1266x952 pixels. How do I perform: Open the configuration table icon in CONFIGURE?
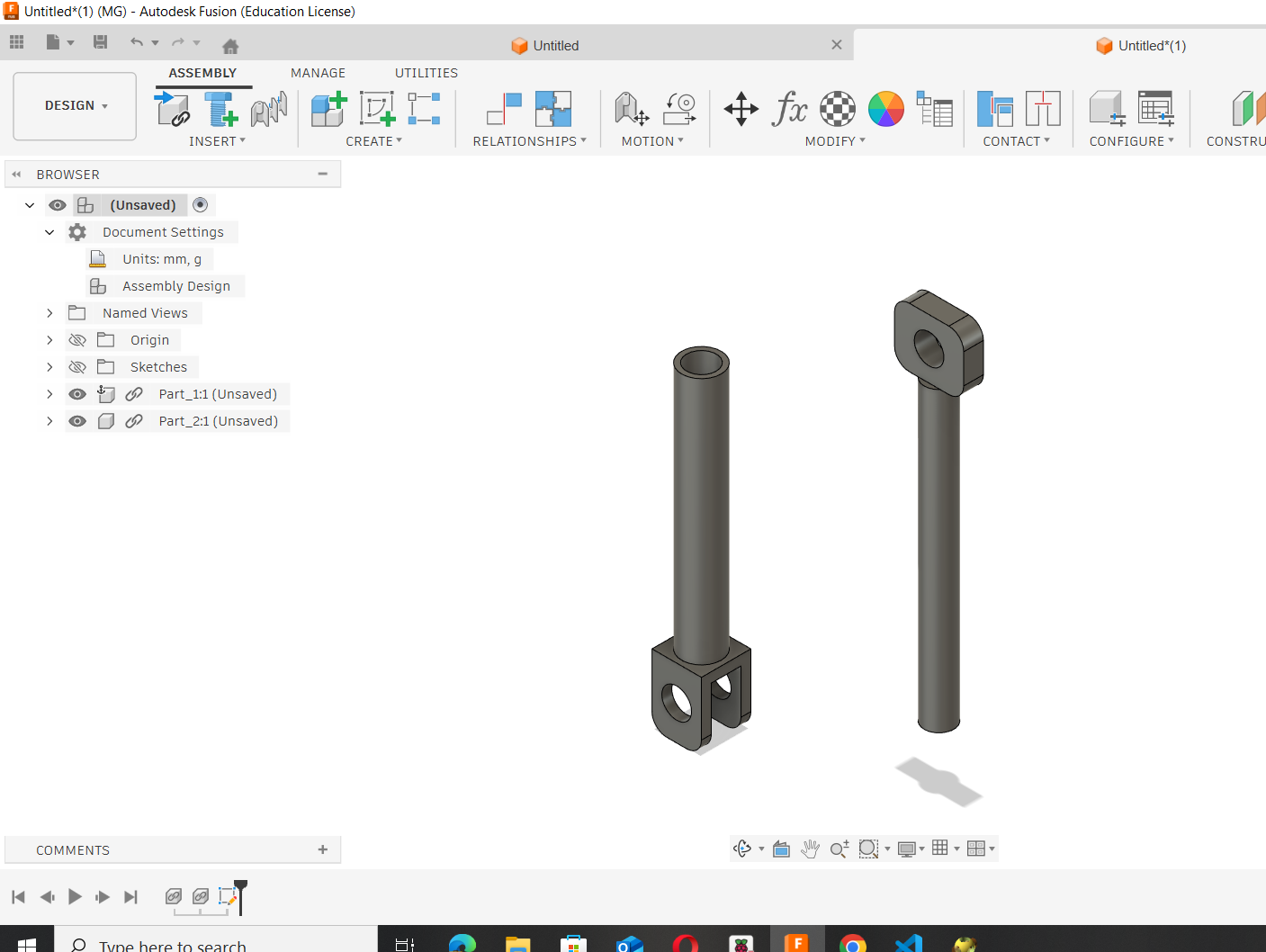pos(1155,109)
